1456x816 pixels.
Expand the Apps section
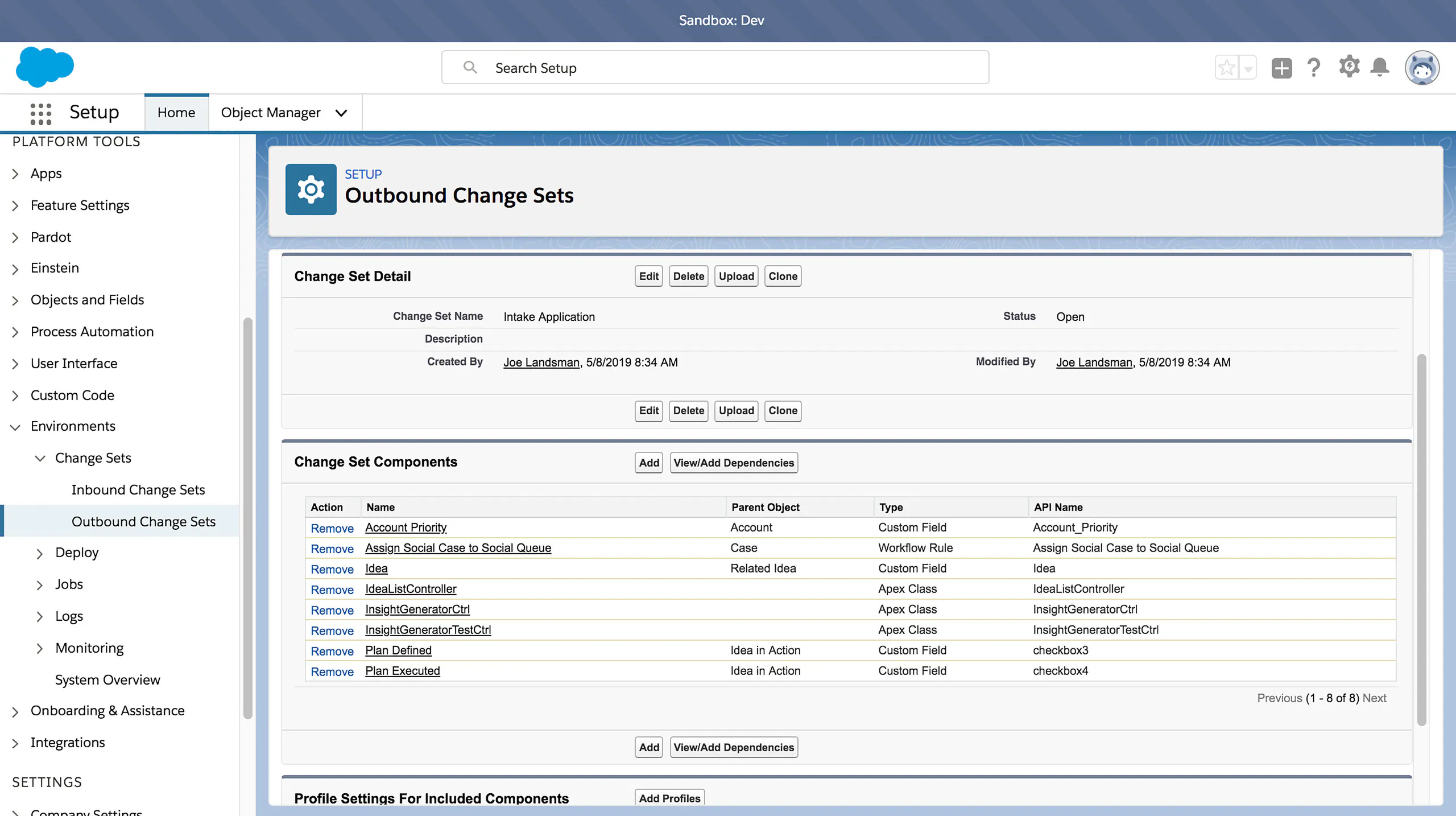click(15, 174)
